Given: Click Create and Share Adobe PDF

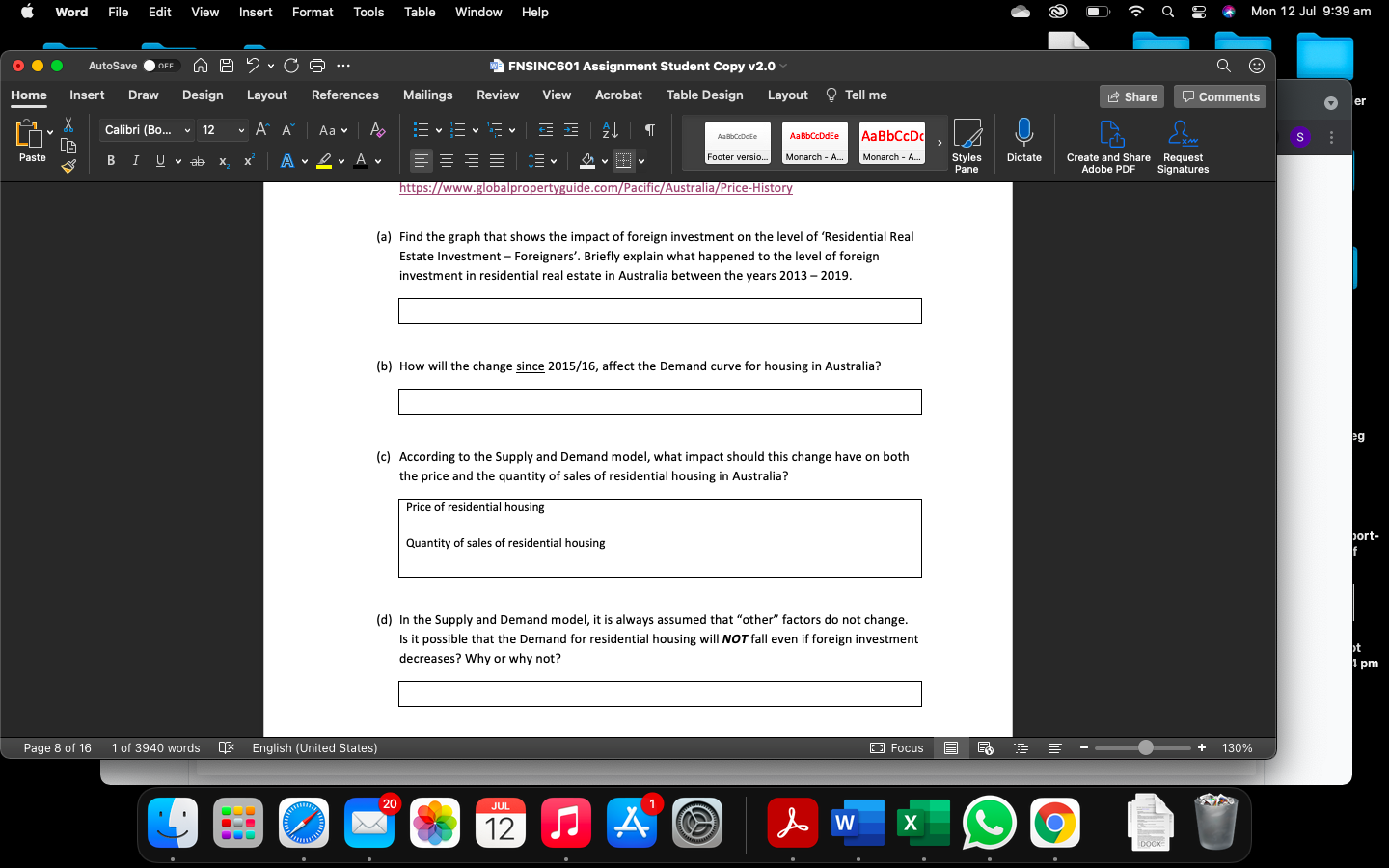Looking at the screenshot, I should [x=1107, y=143].
